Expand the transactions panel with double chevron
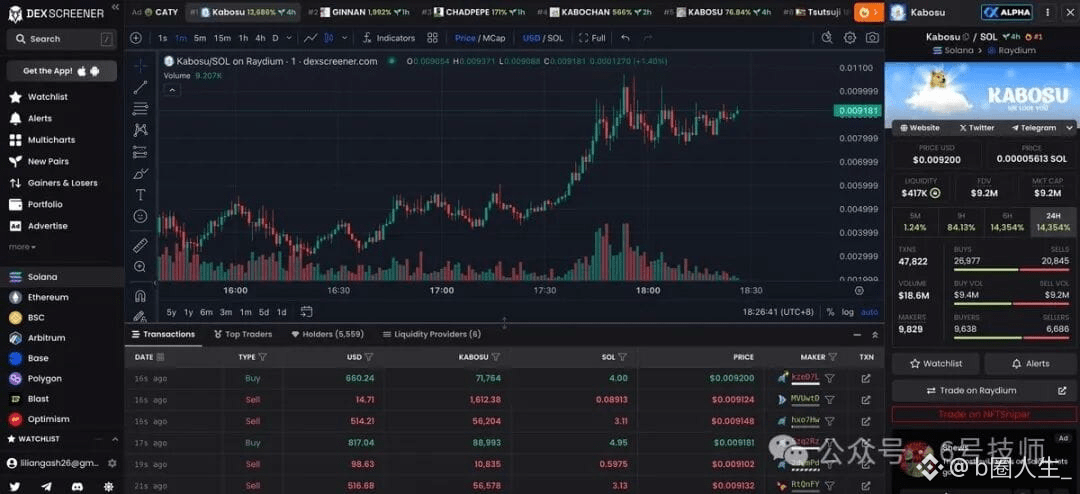Image resolution: width=1080 pixels, height=494 pixels. 875,335
